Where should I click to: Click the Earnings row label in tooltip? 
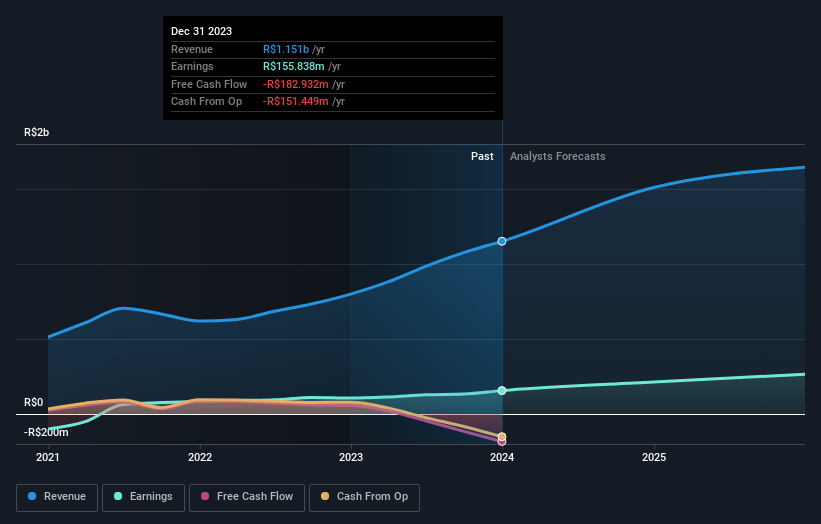click(x=192, y=66)
